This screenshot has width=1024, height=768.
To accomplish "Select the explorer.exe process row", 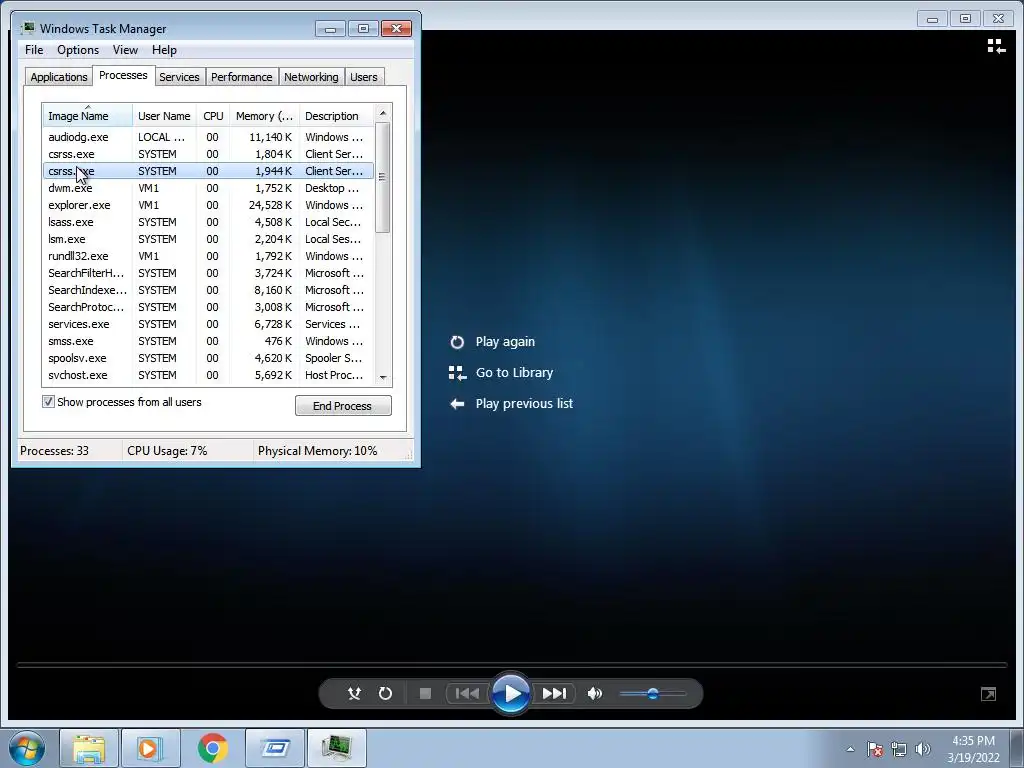I will pyautogui.click(x=208, y=205).
